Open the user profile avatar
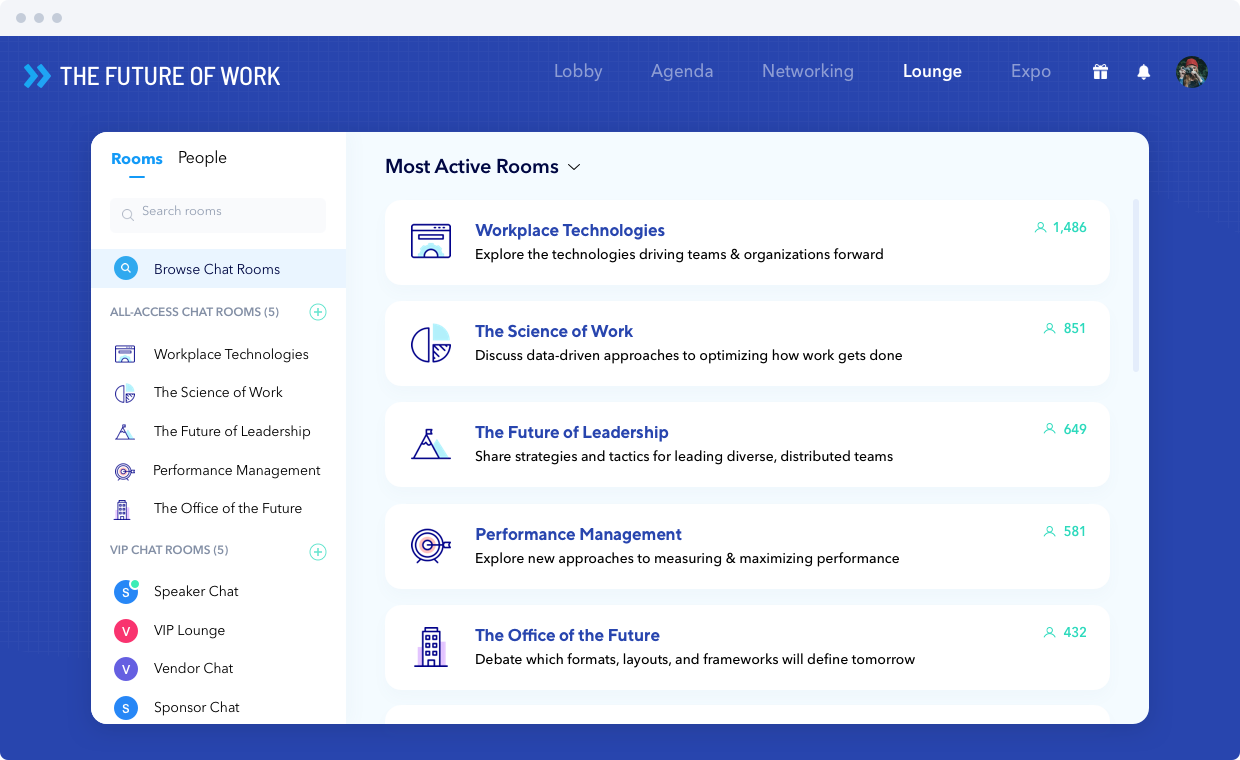Image resolution: width=1240 pixels, height=760 pixels. click(1192, 72)
